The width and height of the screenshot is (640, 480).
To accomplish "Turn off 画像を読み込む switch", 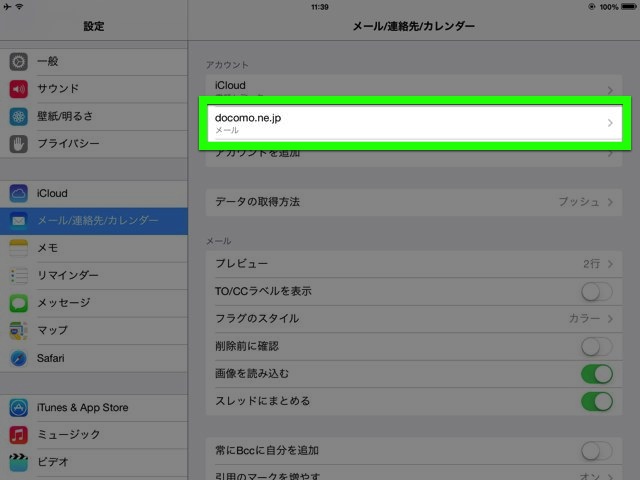I will click(x=597, y=374).
